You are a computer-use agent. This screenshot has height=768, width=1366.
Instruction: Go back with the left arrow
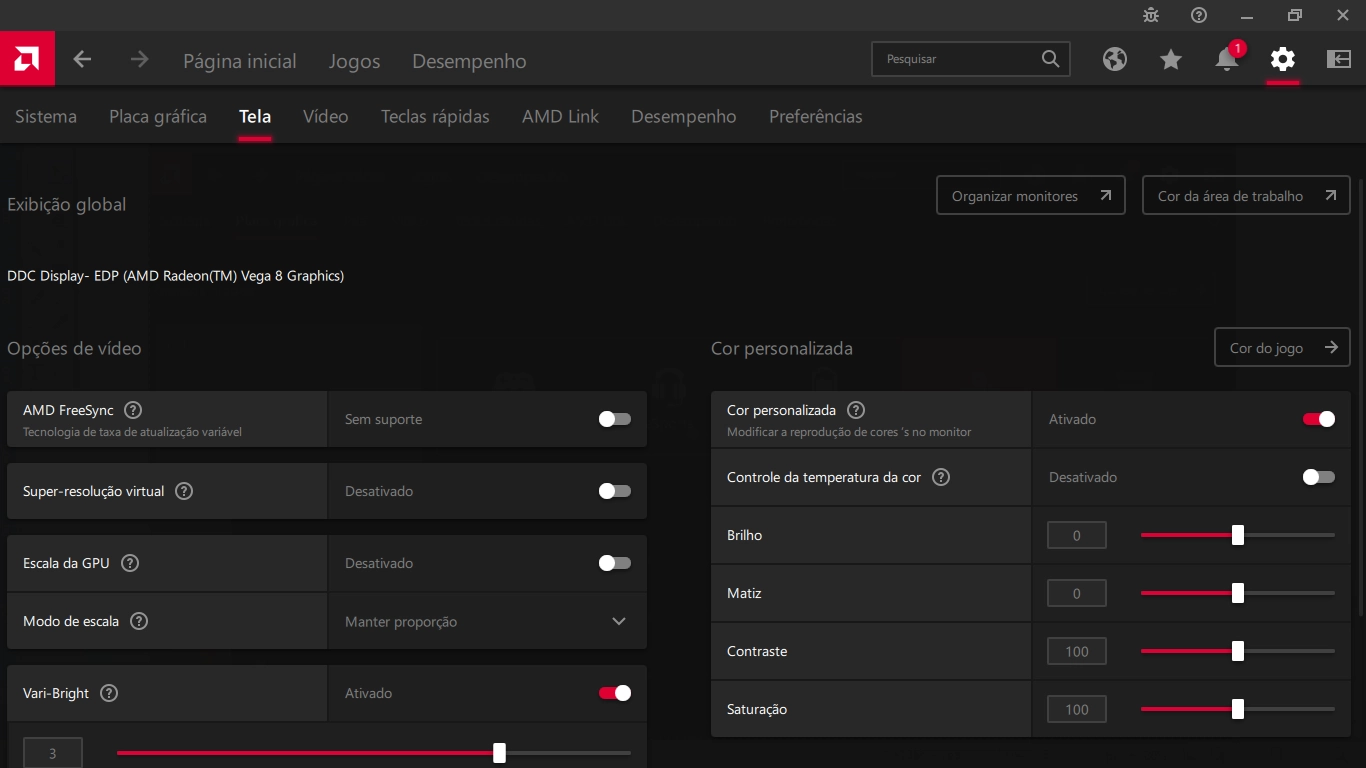[x=82, y=60]
